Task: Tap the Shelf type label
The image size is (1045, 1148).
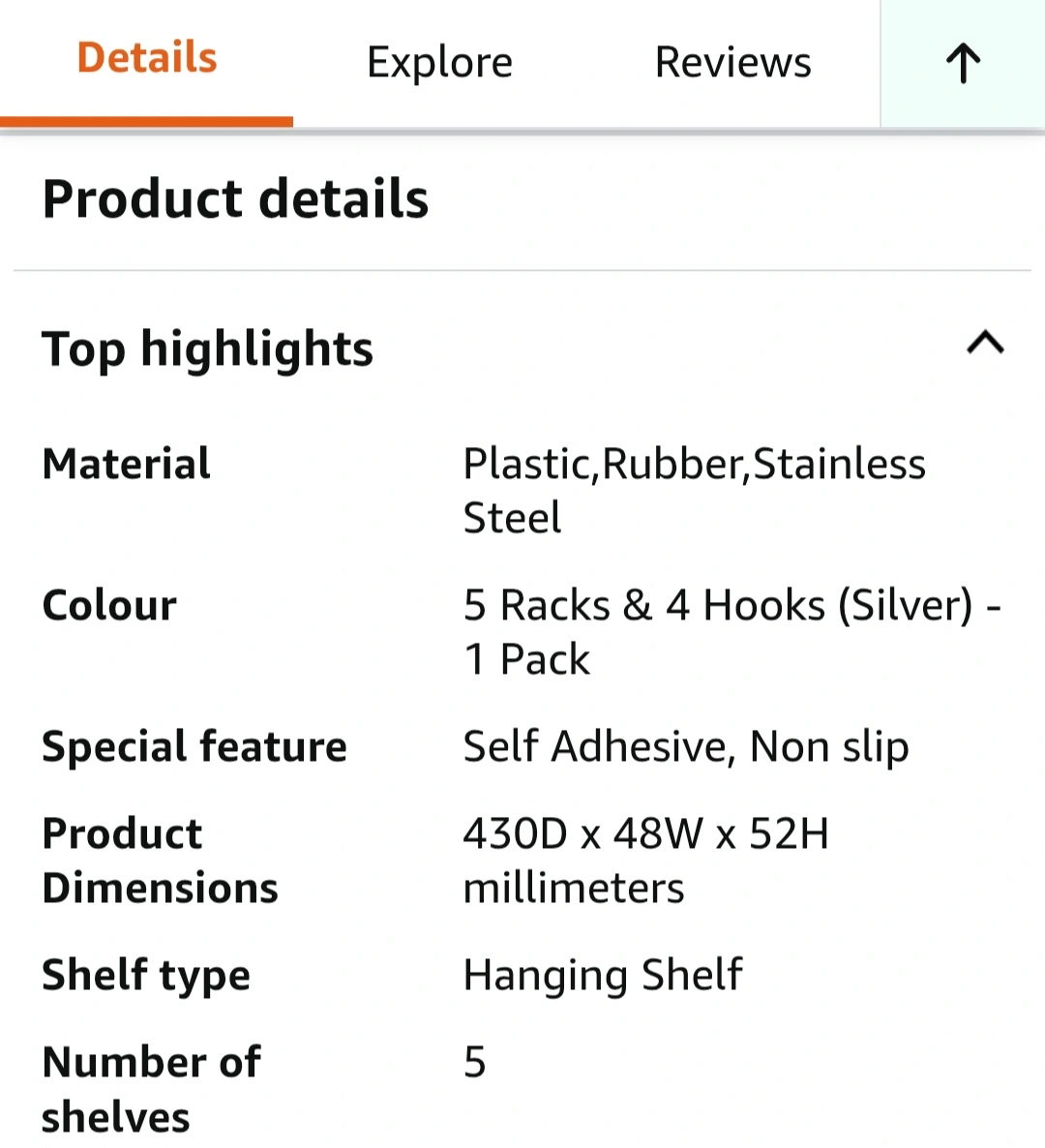Action: coord(146,975)
